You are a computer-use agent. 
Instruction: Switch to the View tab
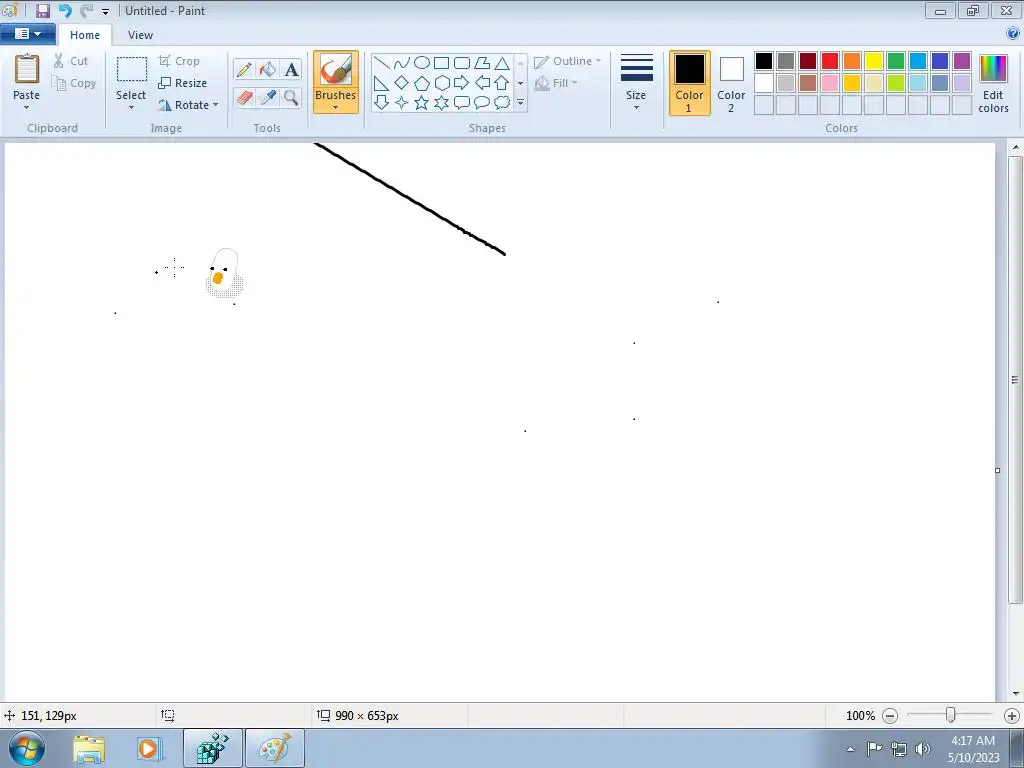(140, 35)
